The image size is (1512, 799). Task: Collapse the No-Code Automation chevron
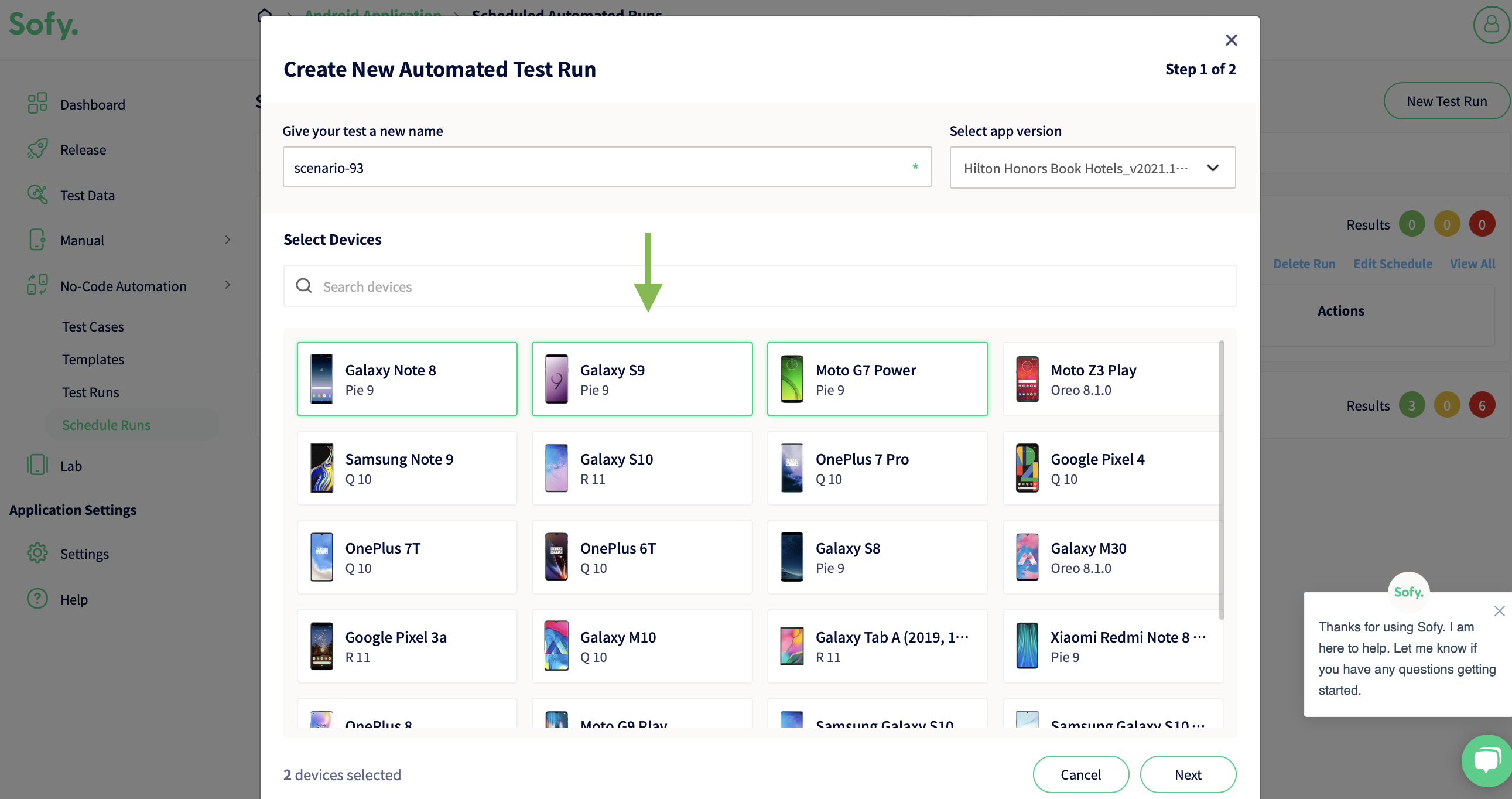pos(228,285)
